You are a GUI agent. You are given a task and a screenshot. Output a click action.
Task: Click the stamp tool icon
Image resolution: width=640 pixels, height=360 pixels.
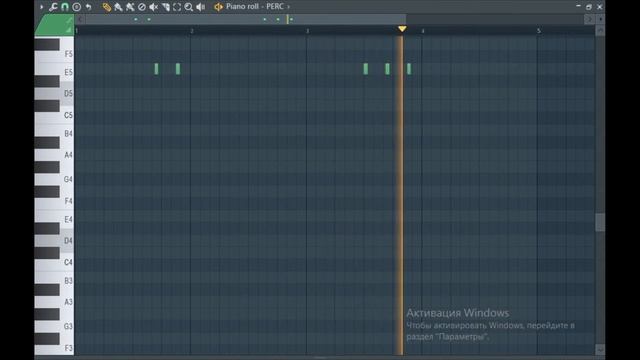76,7
